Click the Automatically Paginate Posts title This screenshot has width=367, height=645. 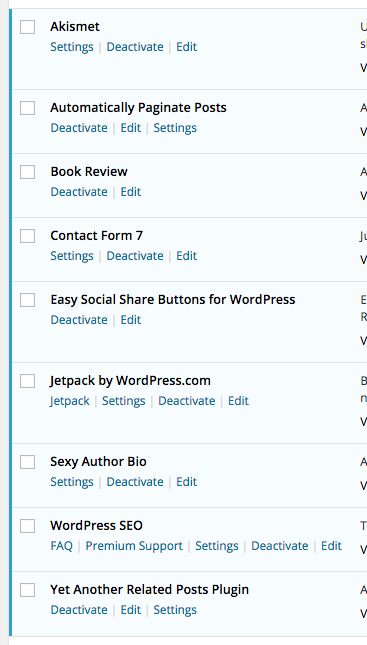[138, 108]
